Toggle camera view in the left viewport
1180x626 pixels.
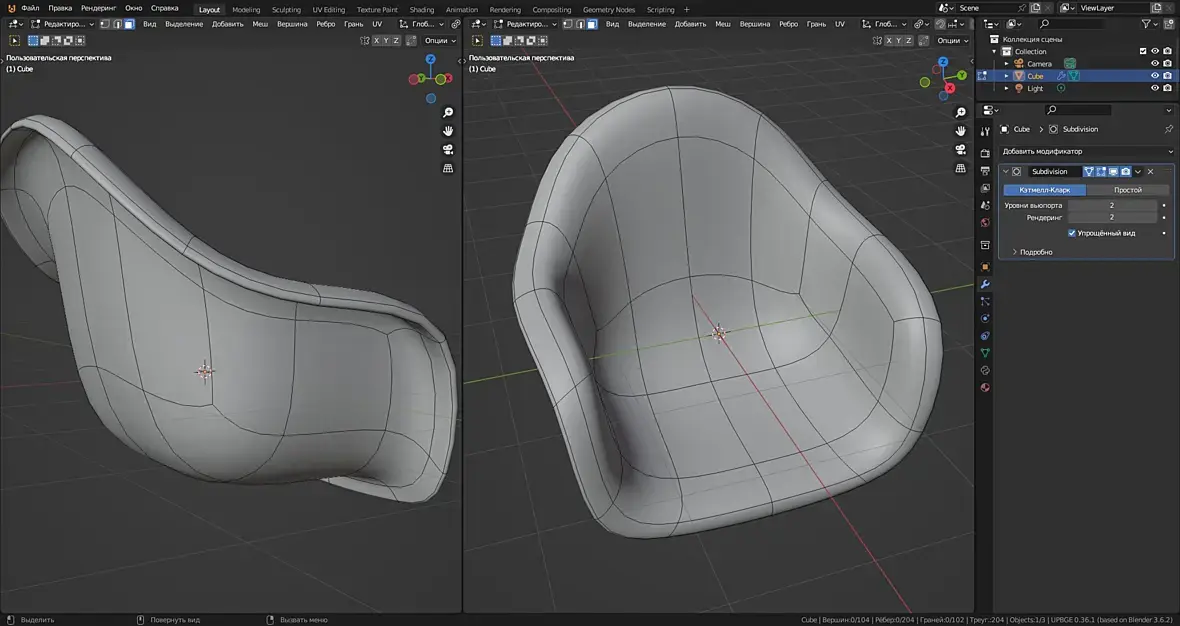tap(448, 149)
